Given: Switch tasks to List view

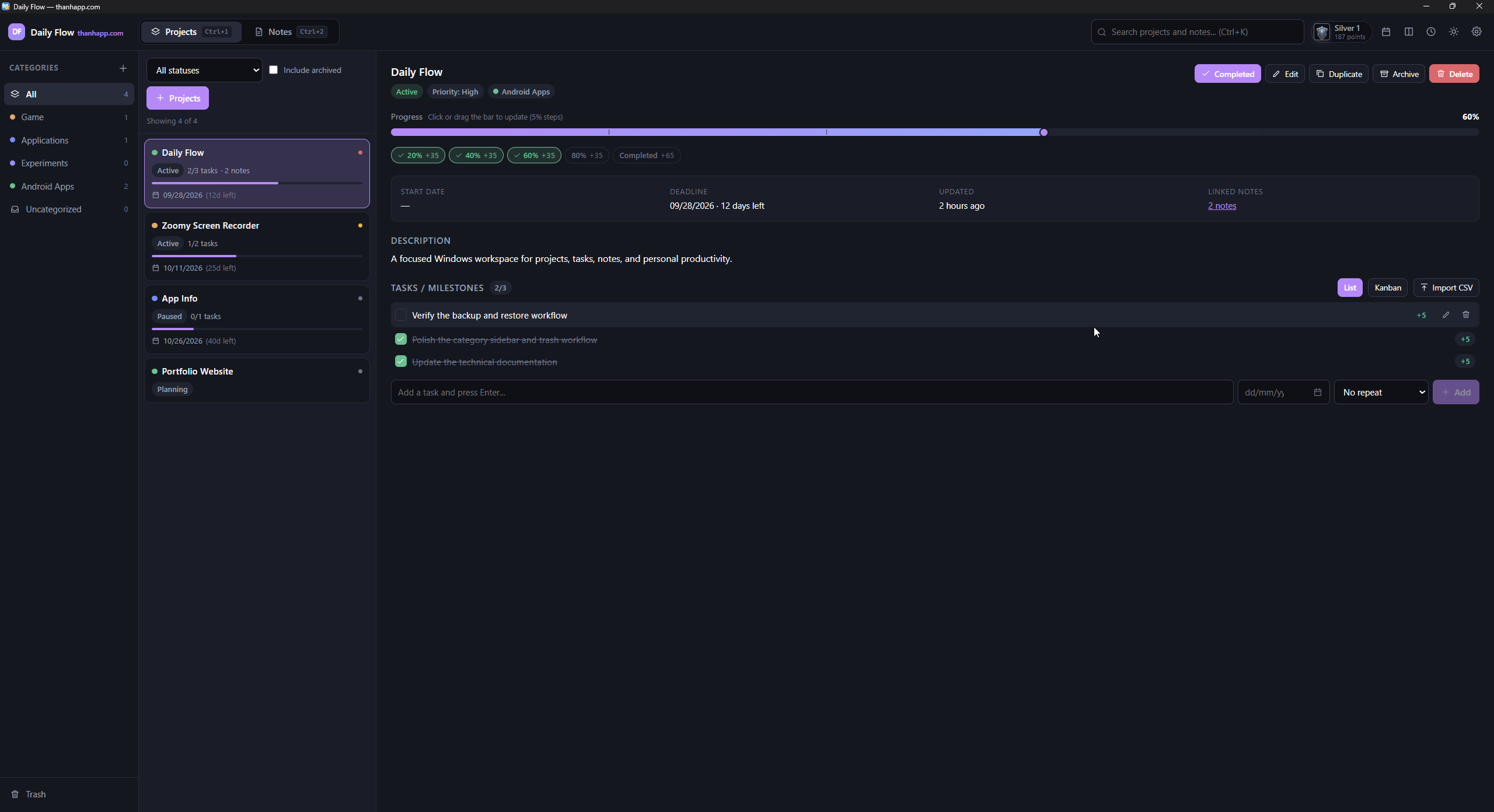Looking at the screenshot, I should point(1350,288).
